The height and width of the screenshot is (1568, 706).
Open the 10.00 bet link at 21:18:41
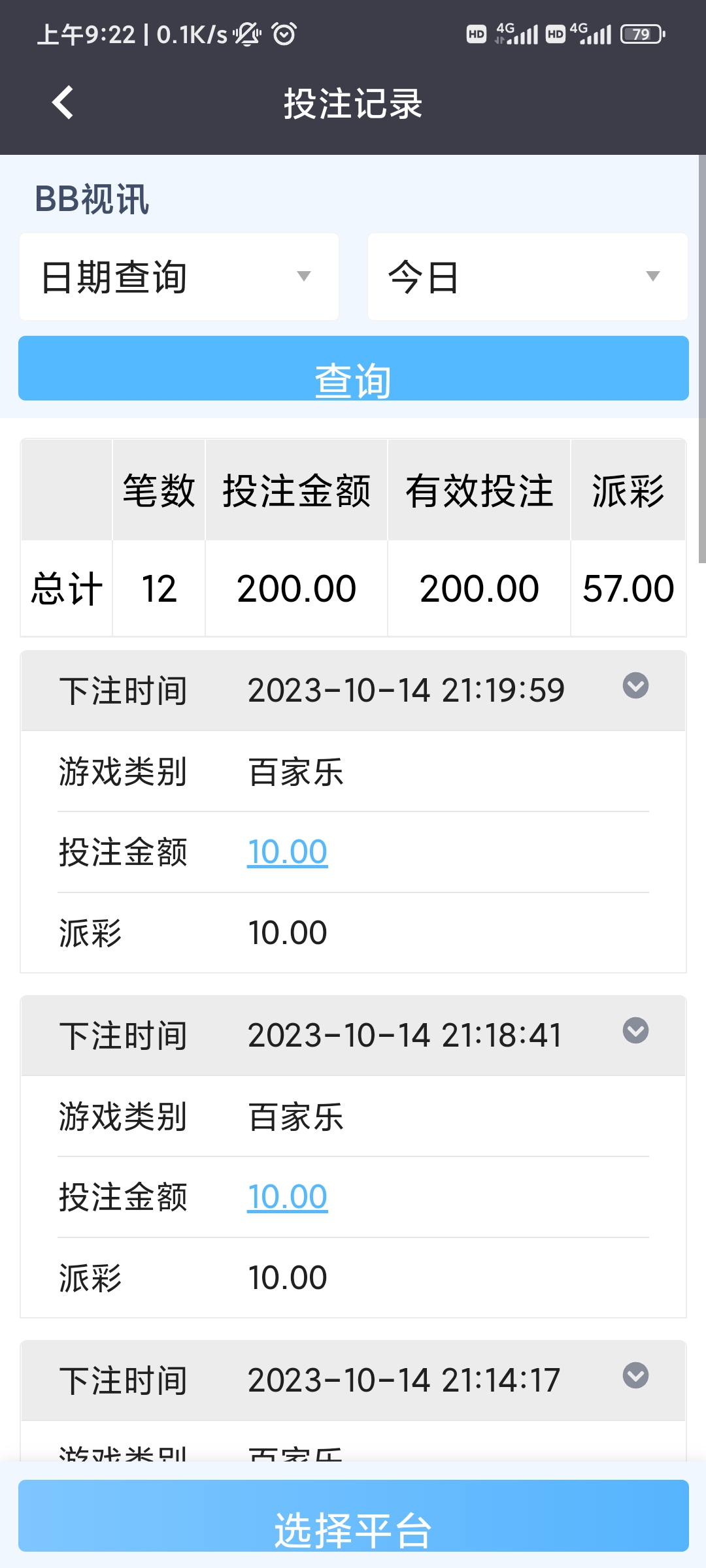pyautogui.click(x=287, y=1197)
